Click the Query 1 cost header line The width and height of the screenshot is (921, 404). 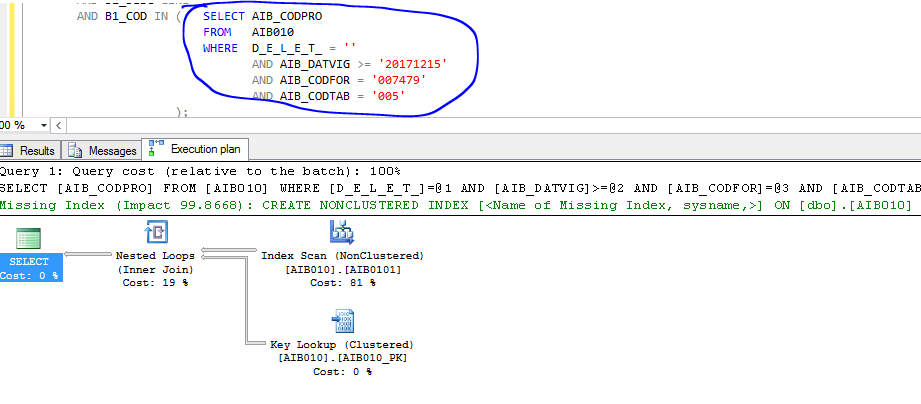pos(200,171)
